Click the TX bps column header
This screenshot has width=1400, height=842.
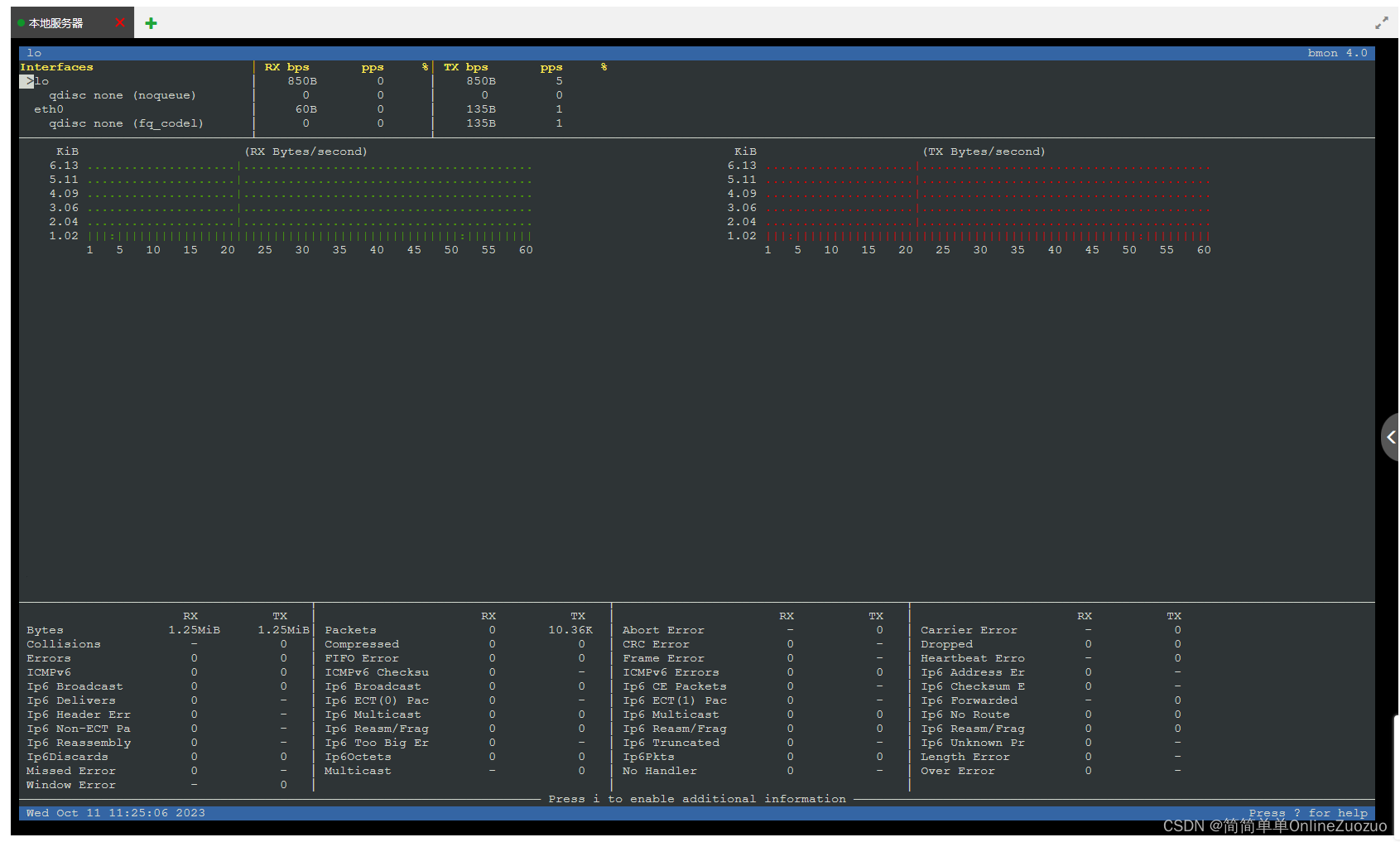point(465,67)
